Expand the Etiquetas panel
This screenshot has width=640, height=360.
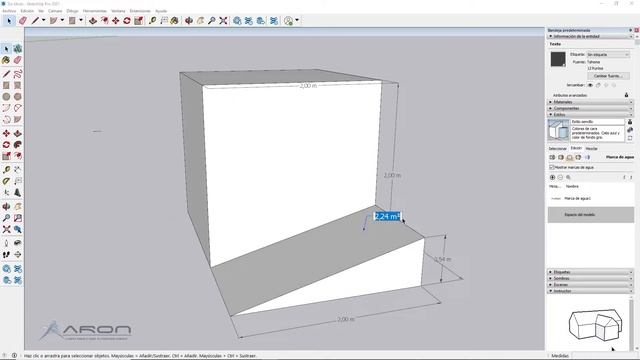click(591, 272)
